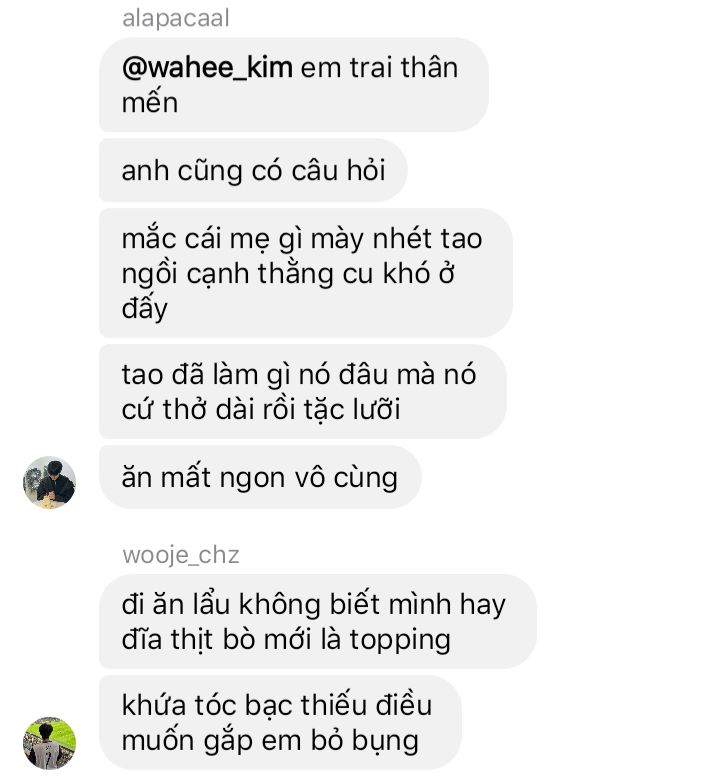Select the 'đi ăn lẩu không biết' message

(x=318, y=621)
